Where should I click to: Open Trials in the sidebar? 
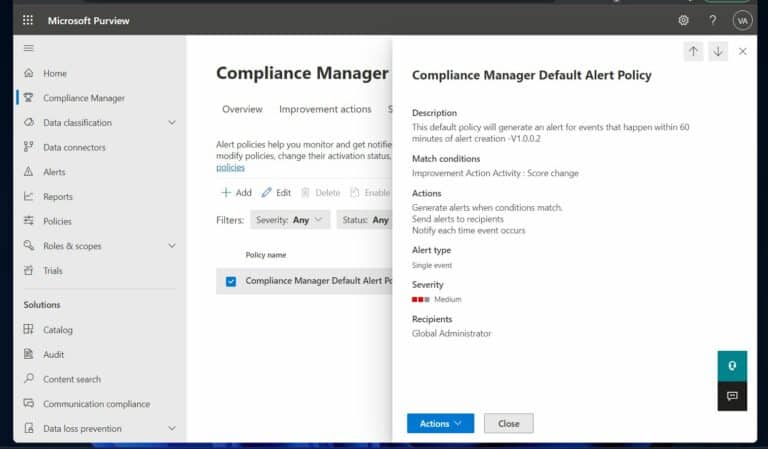coord(53,270)
